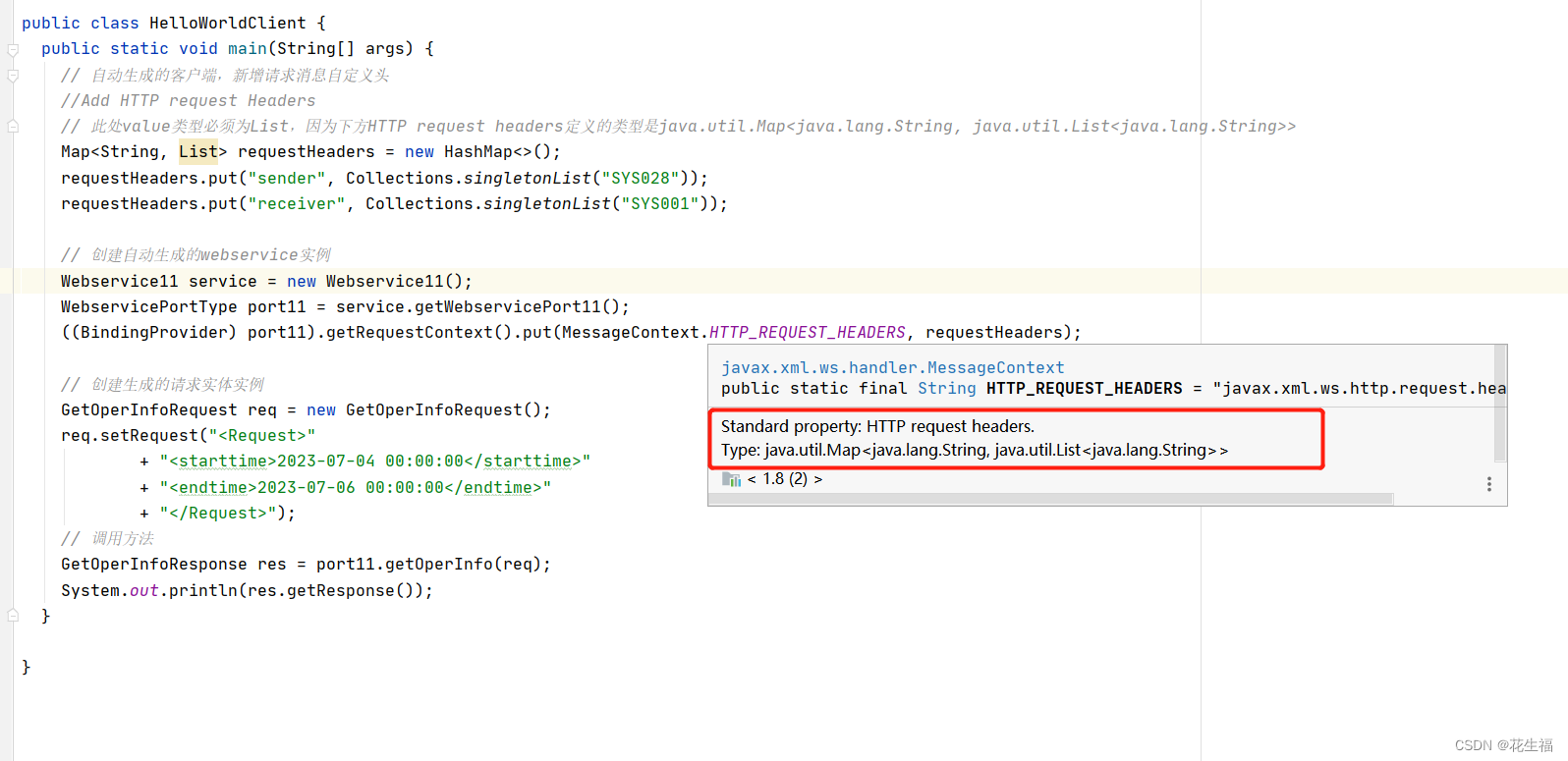Screen dimensions: 1568x761
Task: Click the "SYS028" string literal
Action: click(x=641, y=178)
